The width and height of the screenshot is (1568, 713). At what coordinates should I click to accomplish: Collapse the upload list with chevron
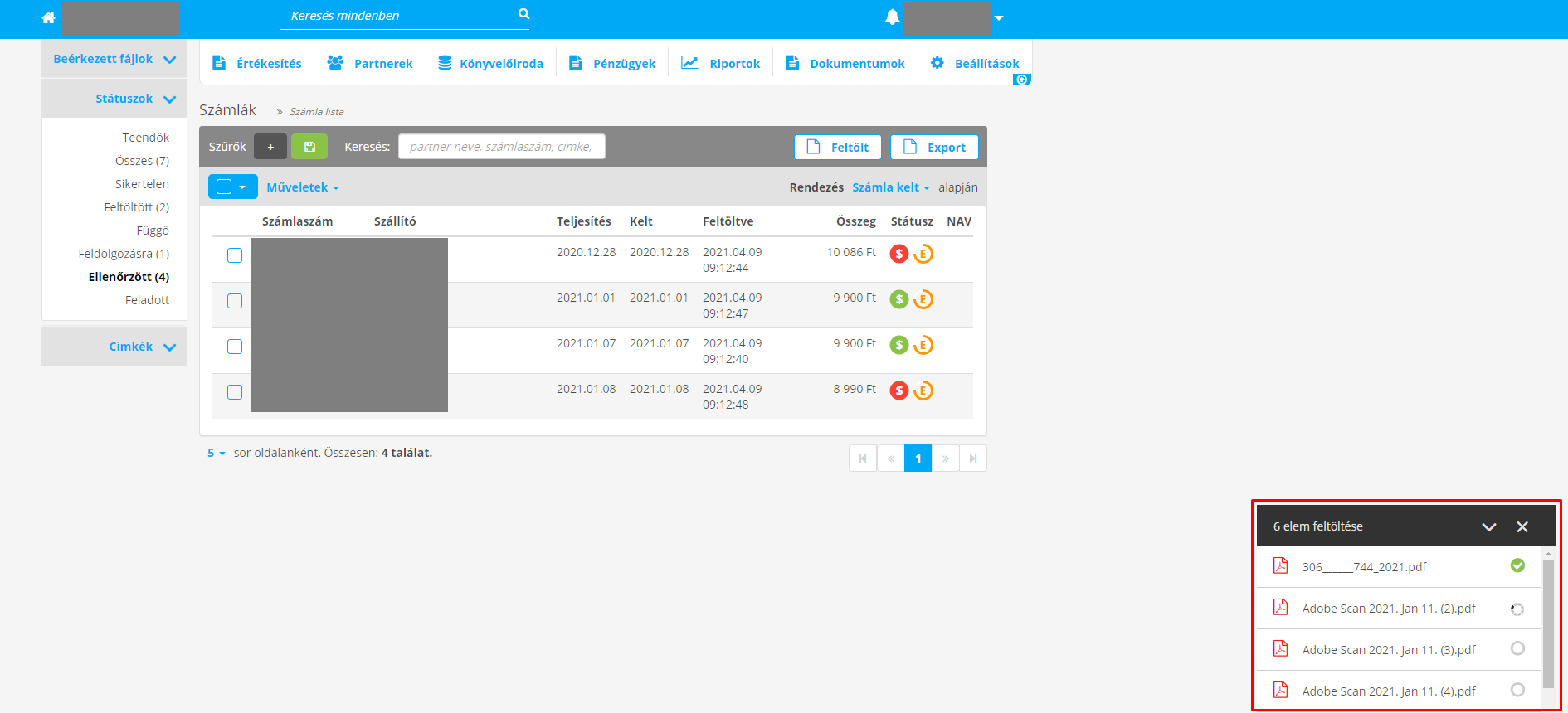[x=1489, y=526]
